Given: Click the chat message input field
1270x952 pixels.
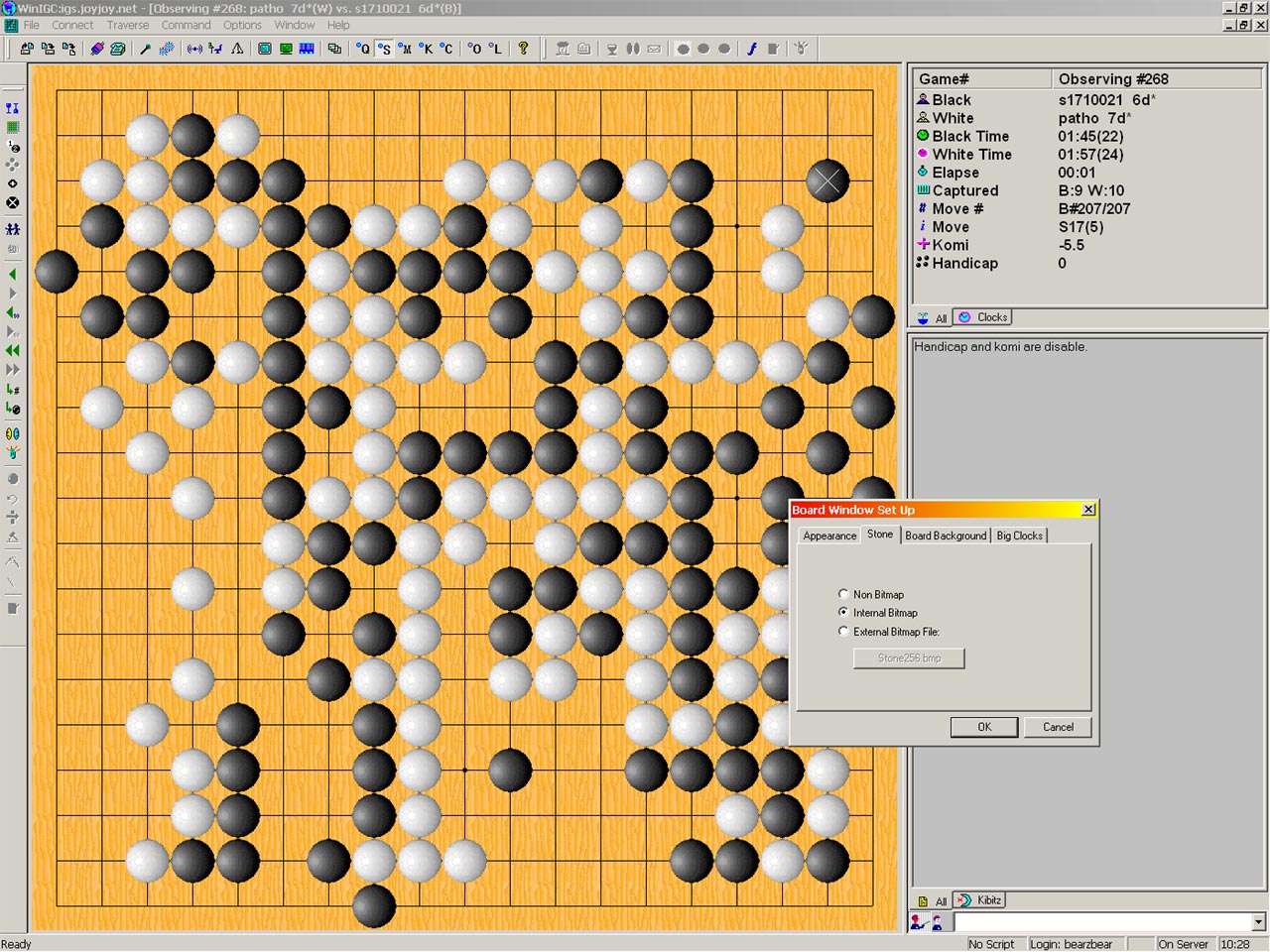Looking at the screenshot, I should coord(1100,922).
